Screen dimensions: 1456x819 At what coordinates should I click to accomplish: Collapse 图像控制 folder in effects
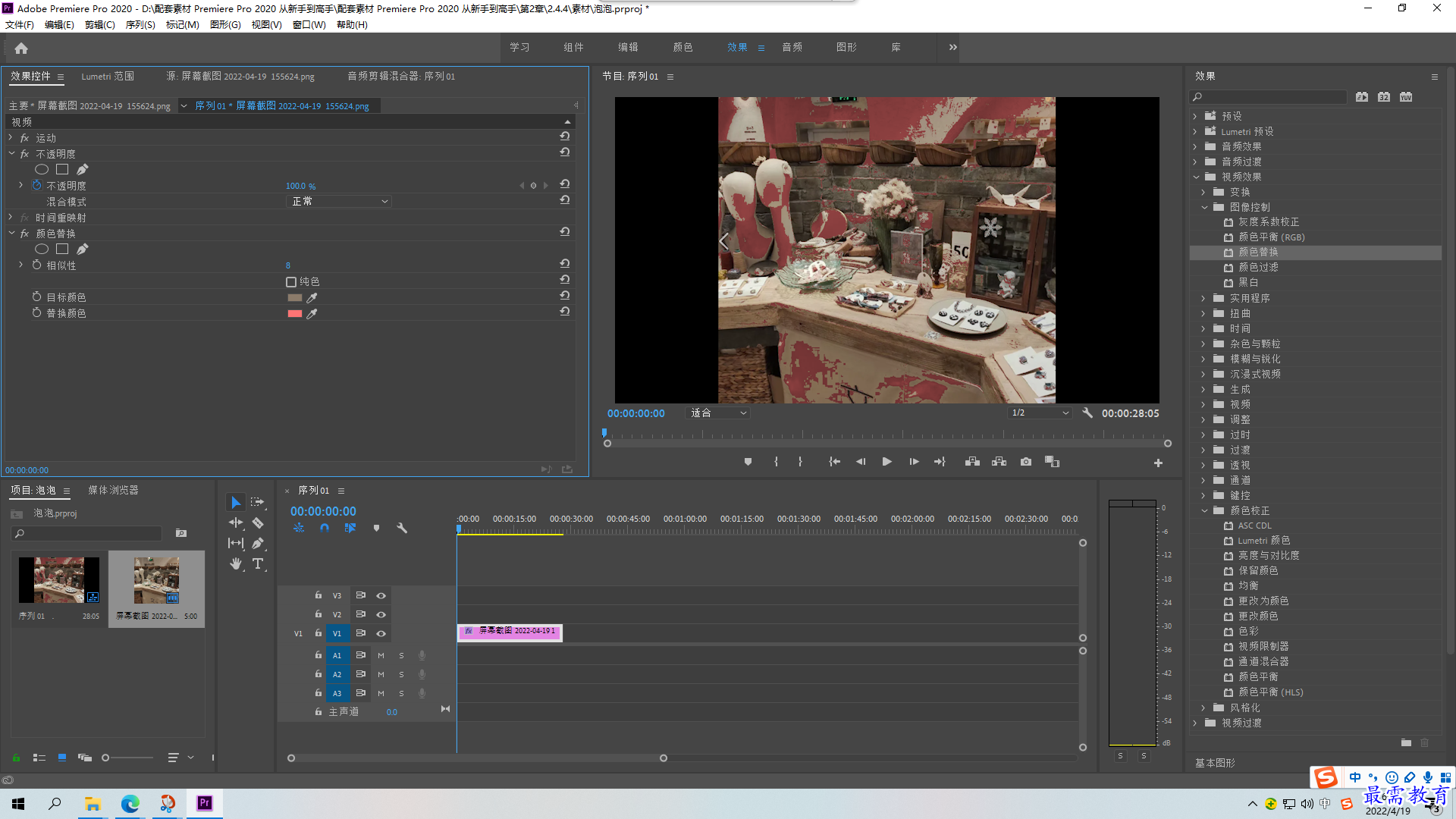(x=1204, y=207)
